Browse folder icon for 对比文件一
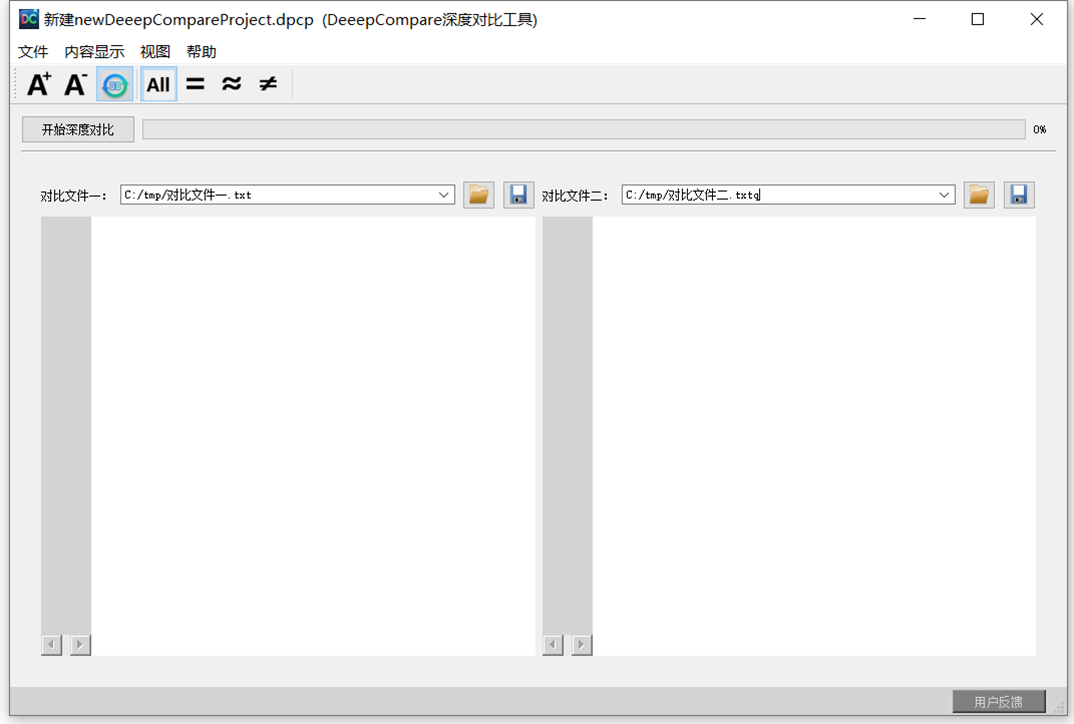1074x724 pixels. pyautogui.click(x=479, y=195)
